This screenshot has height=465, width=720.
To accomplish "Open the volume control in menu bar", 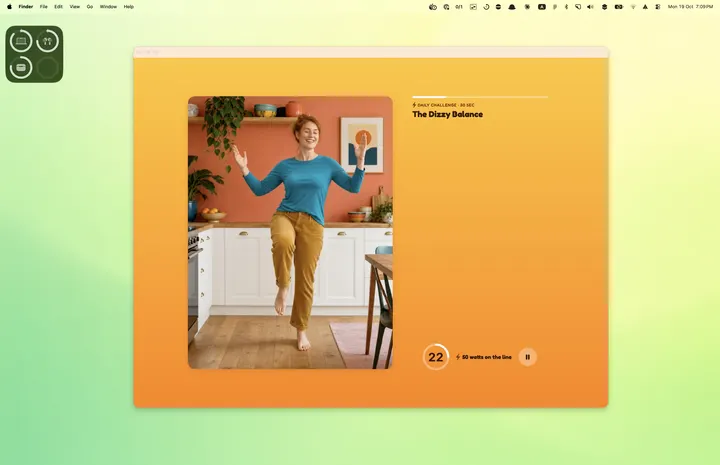I will (x=591, y=7).
